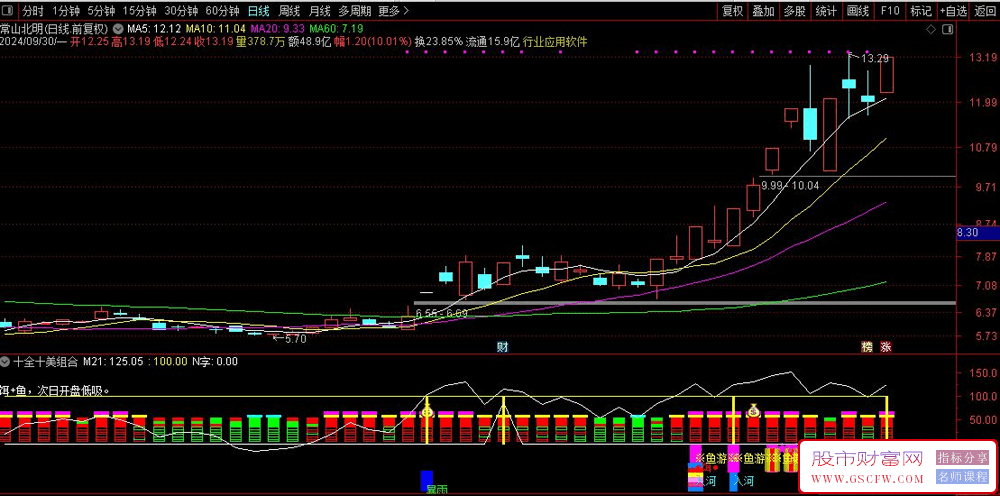The image size is (1000, 496).
Task: Switch to the 周线 weekly timeframe
Action: click(289, 11)
